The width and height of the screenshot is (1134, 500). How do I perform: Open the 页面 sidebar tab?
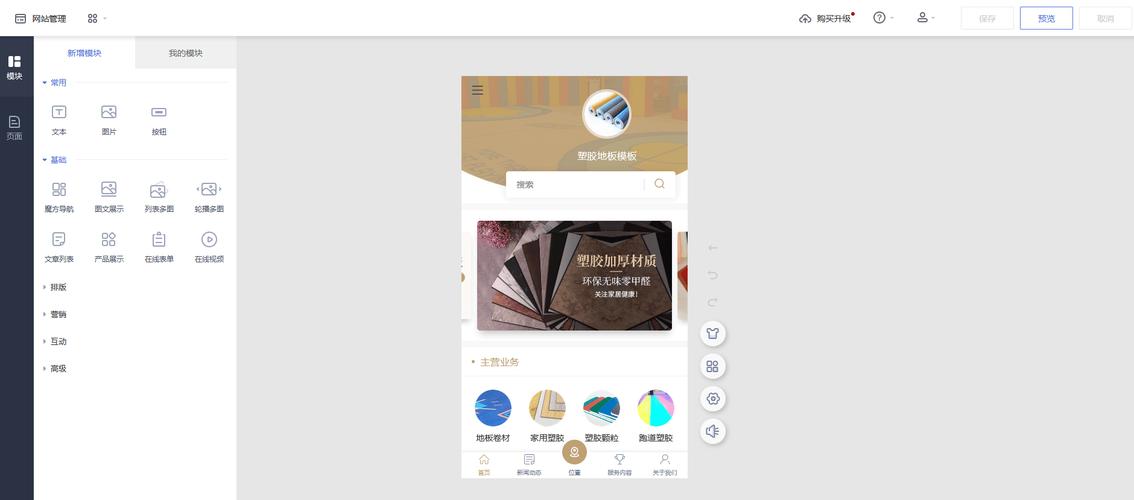point(14,127)
